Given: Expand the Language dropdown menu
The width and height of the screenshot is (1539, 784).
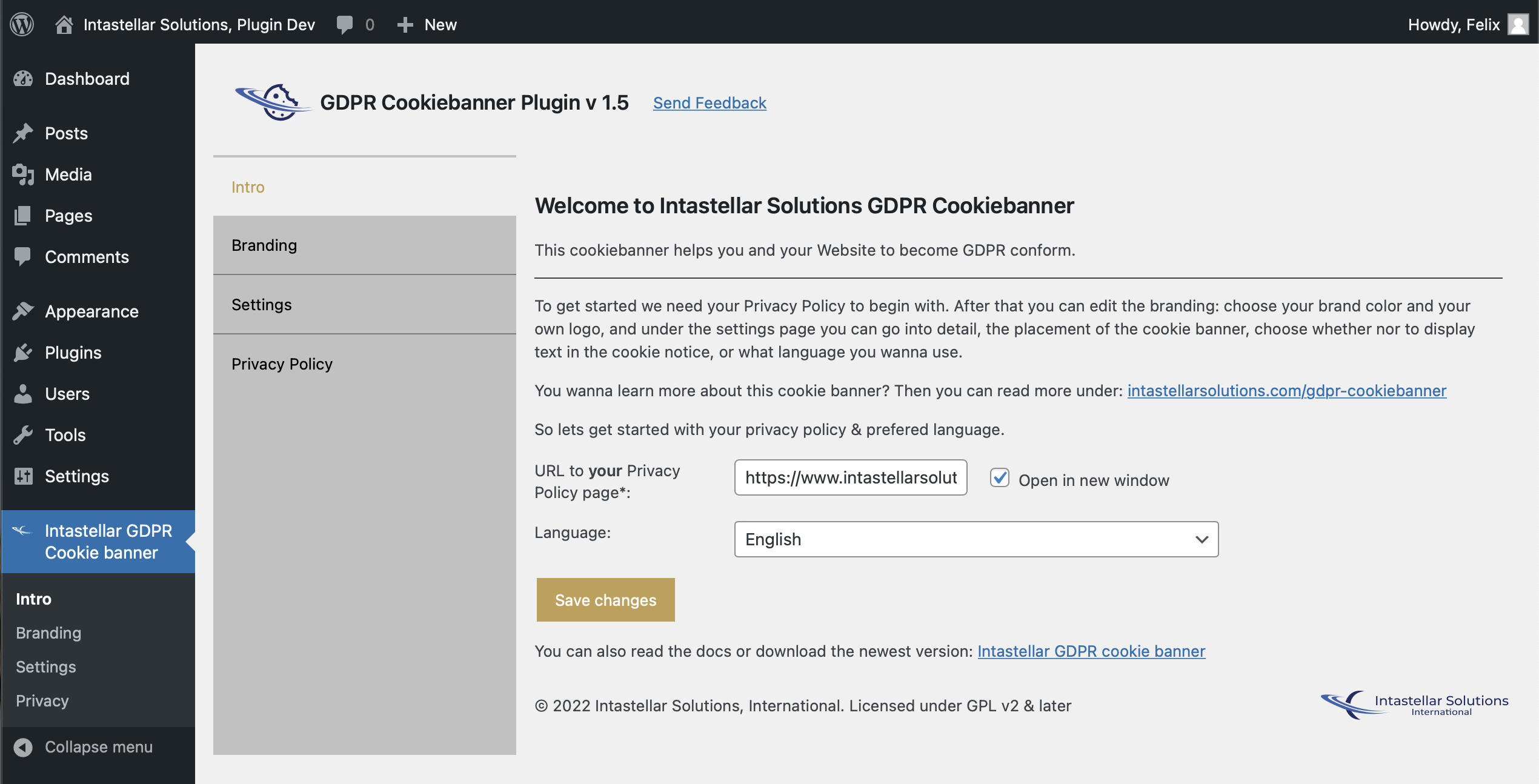Looking at the screenshot, I should click(x=976, y=539).
